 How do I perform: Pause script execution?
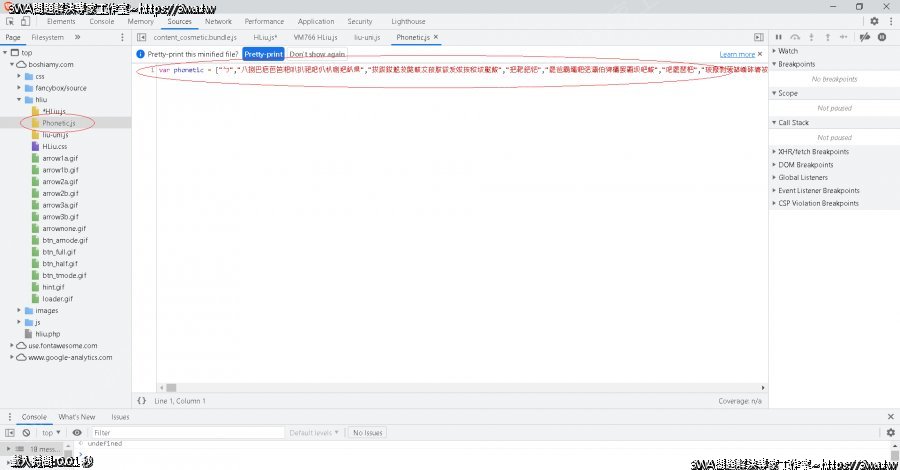780,37
